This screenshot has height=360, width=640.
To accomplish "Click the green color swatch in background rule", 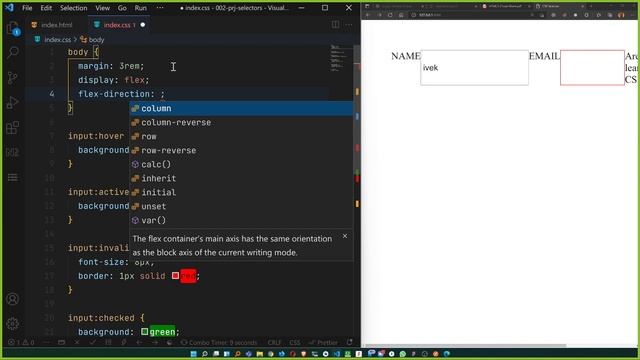I will pos(144,331).
